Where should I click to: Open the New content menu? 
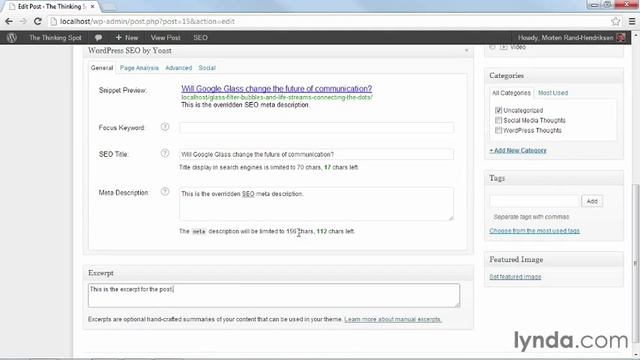click(127, 38)
